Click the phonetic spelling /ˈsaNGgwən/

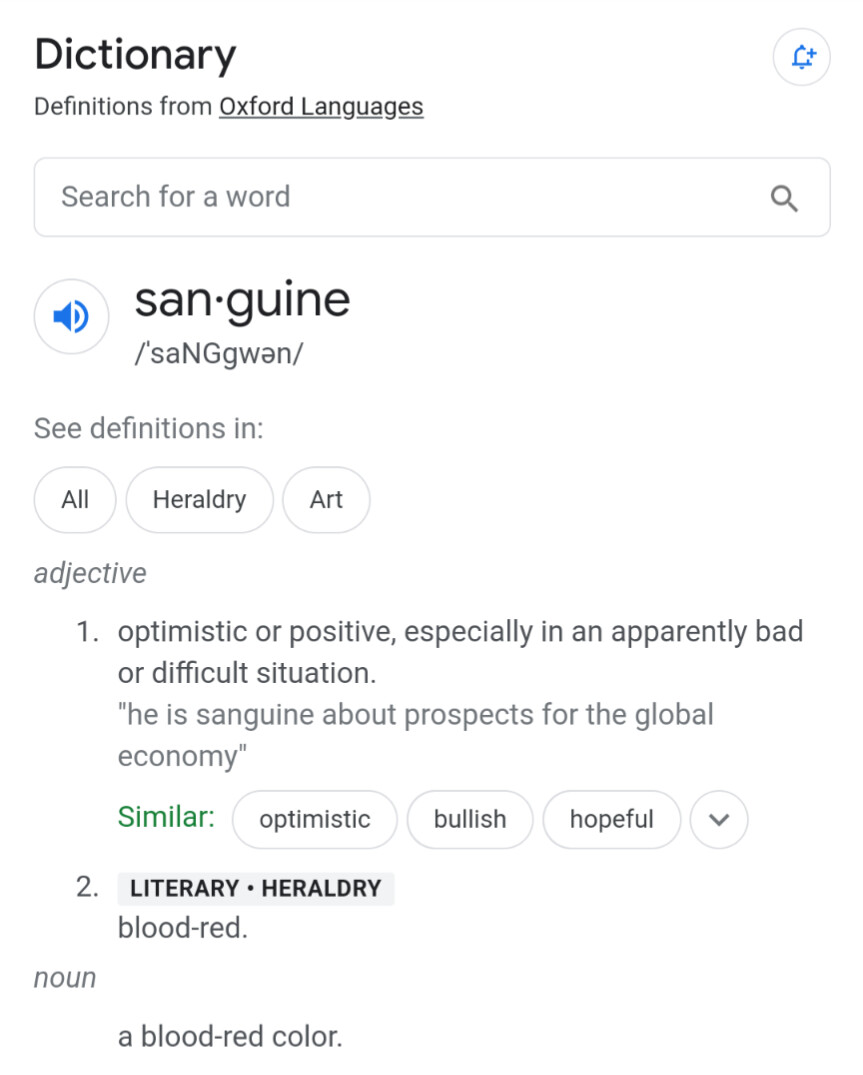219,354
